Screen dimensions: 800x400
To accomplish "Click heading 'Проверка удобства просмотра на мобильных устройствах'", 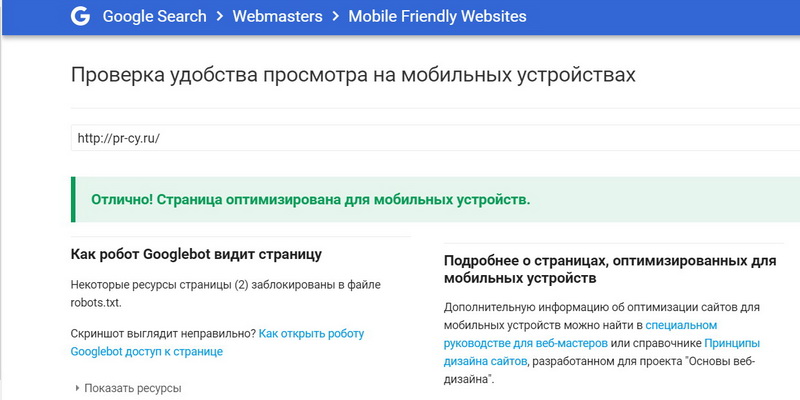I will [353, 75].
